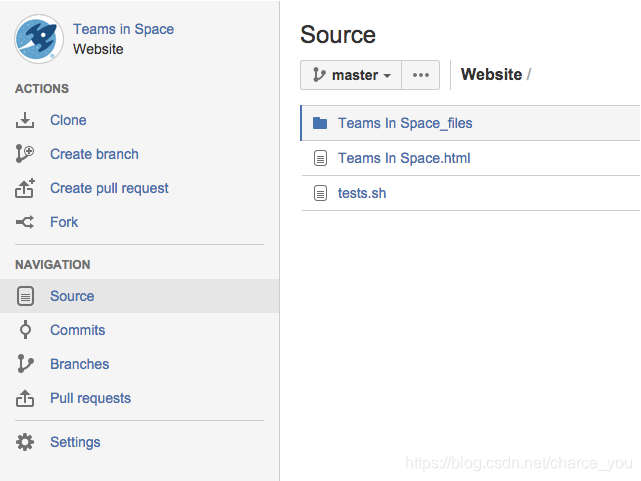The image size is (641, 481).
Task: Open the tests.sh file
Action: tap(362, 193)
